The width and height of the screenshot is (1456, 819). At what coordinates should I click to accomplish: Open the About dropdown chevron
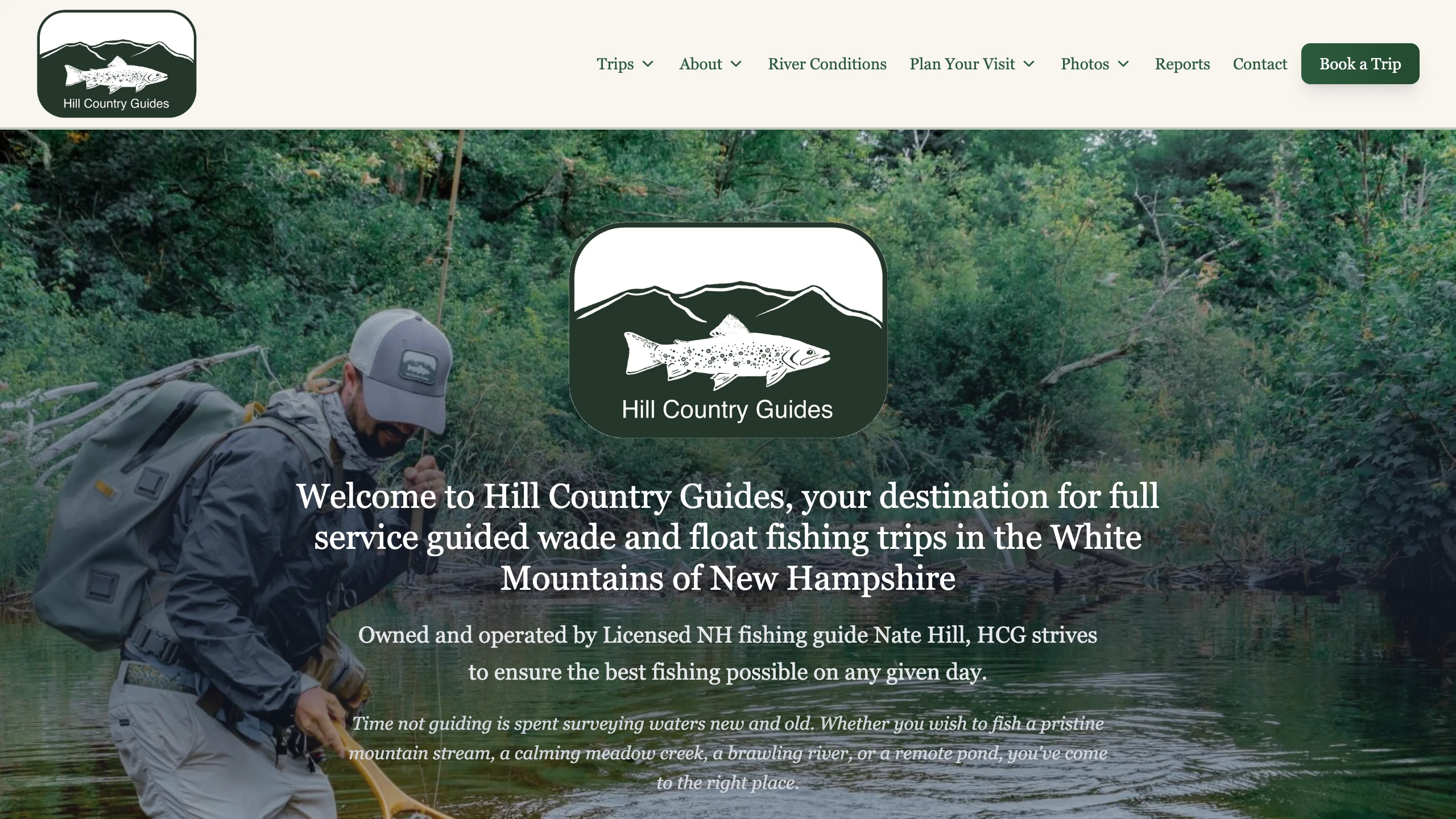(x=738, y=64)
